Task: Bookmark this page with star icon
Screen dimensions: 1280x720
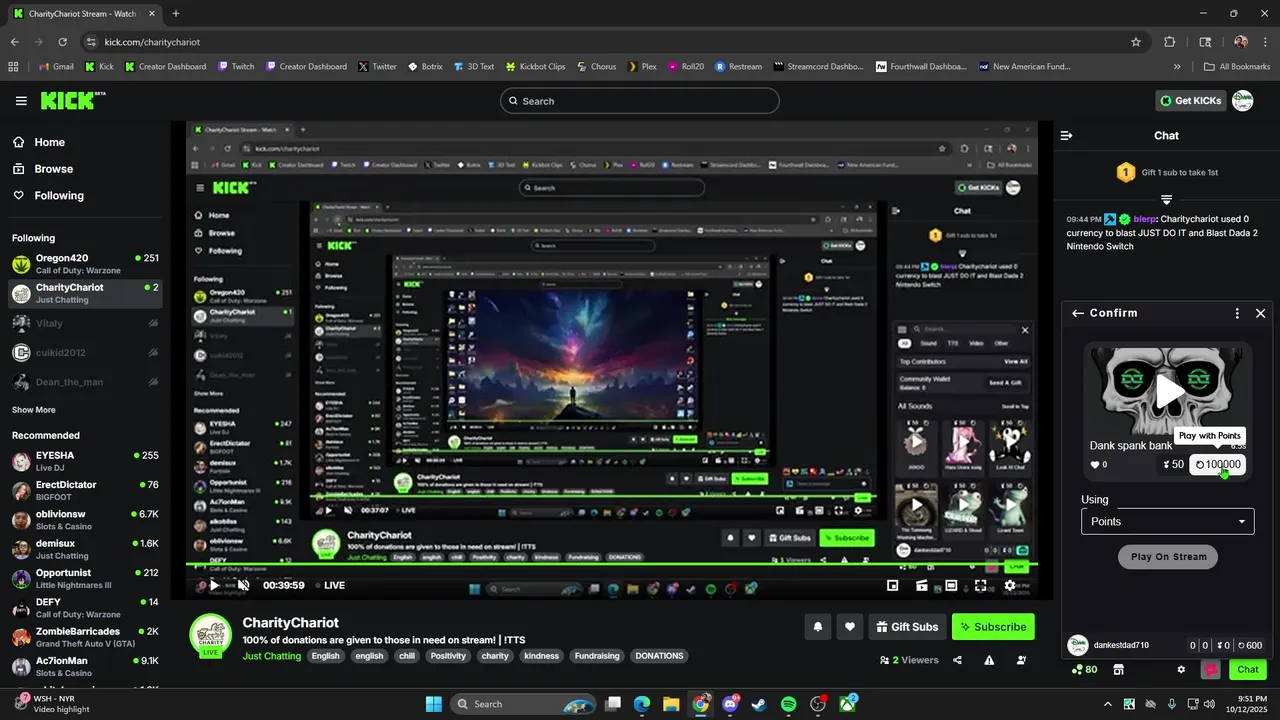Action: pos(1136,42)
